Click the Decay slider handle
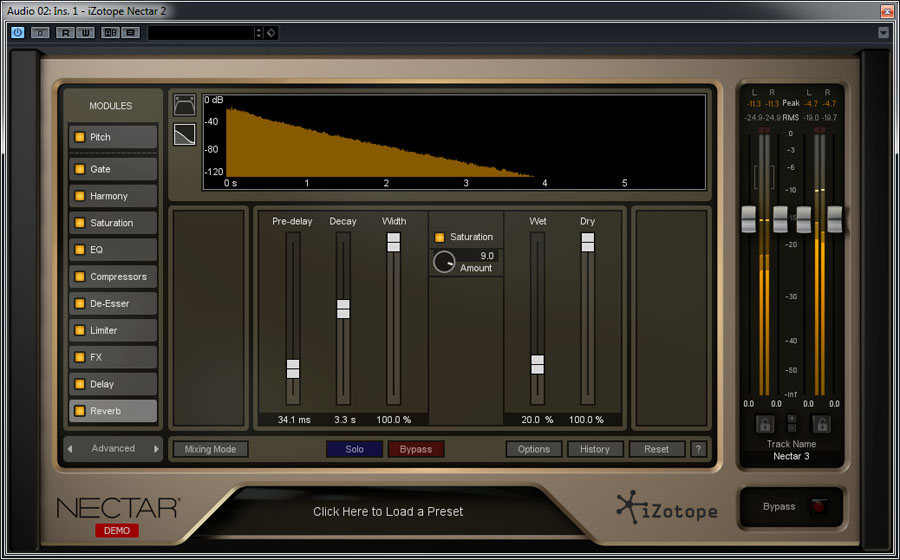This screenshot has height=560, width=900. [343, 309]
